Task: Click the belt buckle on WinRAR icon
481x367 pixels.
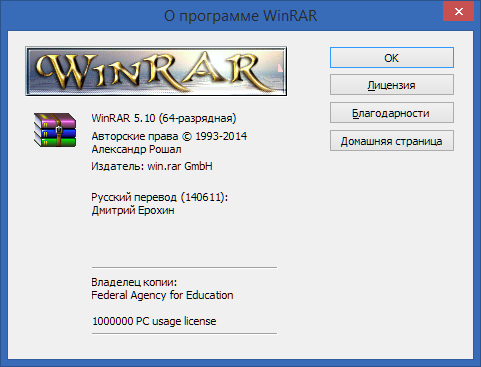Action: (59, 129)
